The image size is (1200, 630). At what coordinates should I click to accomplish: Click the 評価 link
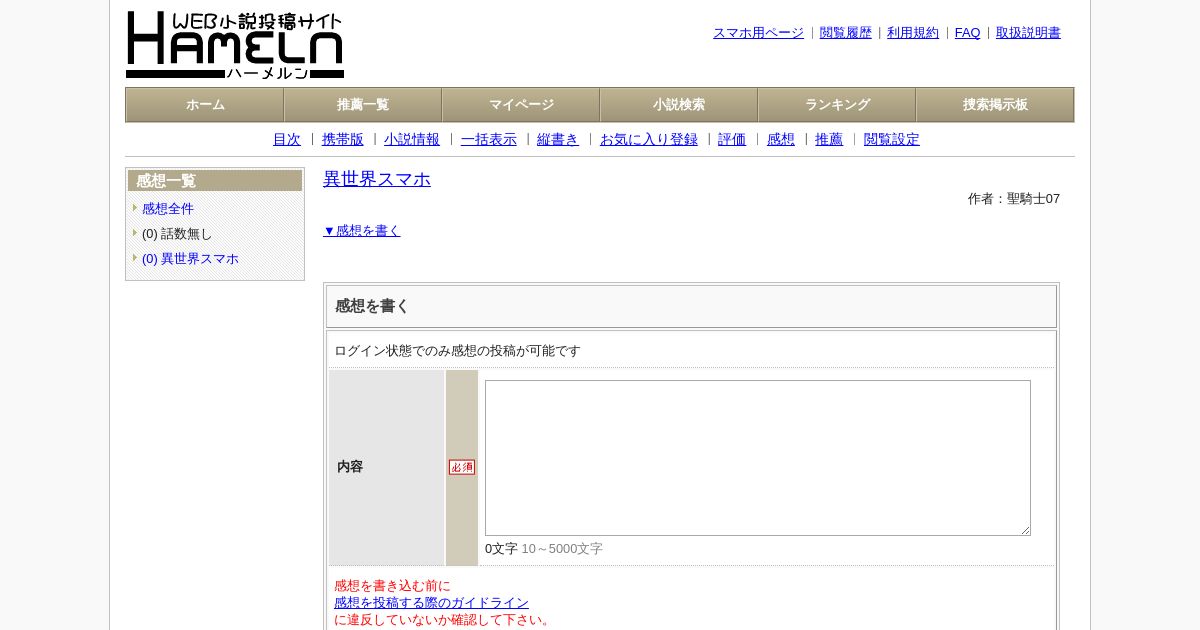click(732, 140)
